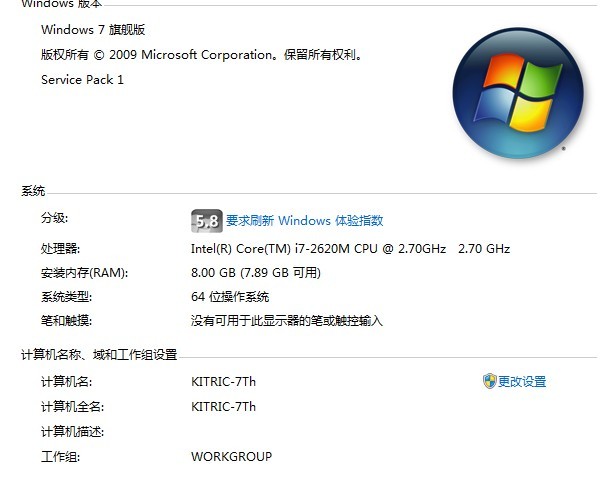
Task: Select the Intel Core i7-2620M processor value
Action: (350, 249)
